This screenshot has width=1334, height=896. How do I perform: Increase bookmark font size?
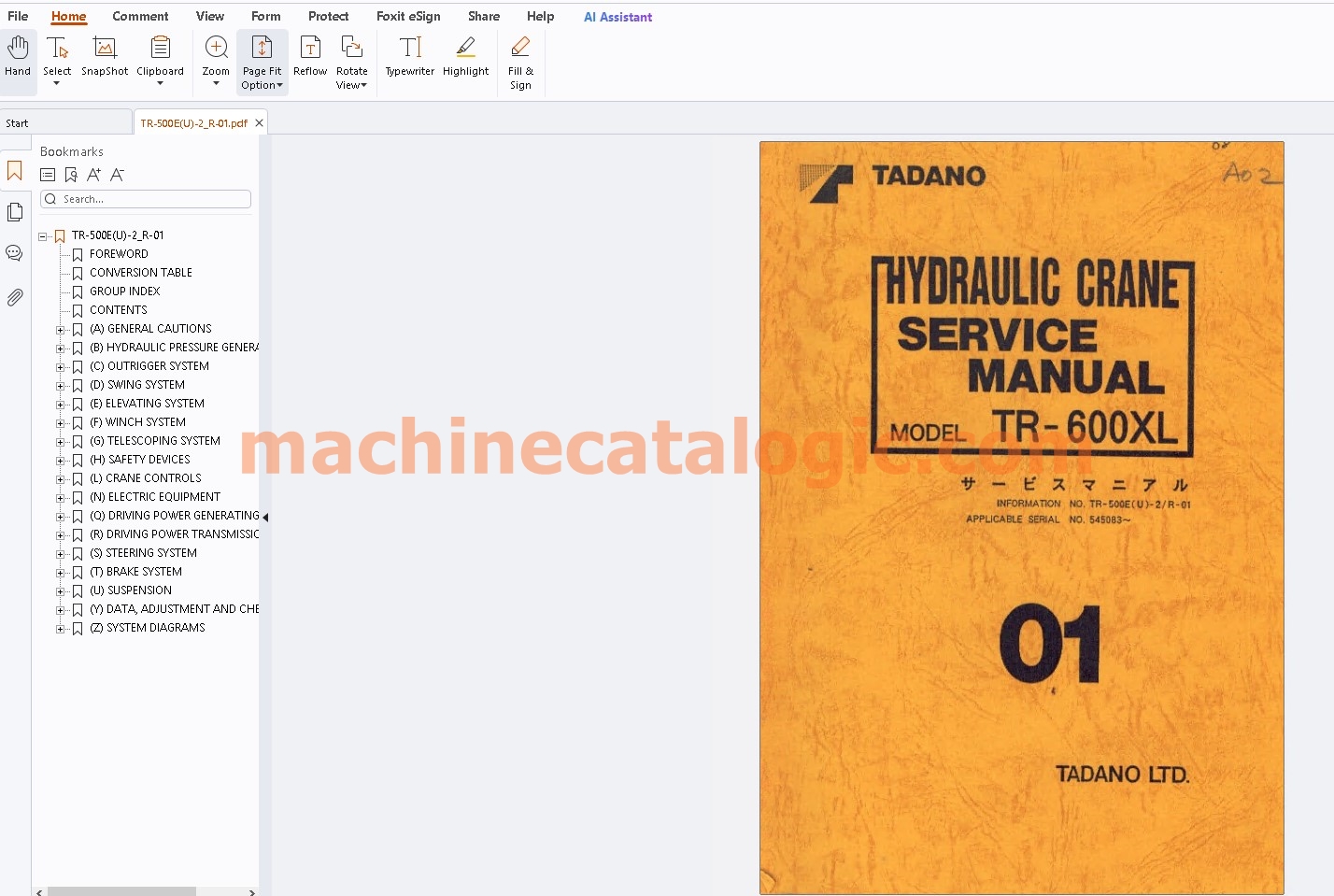(93, 175)
